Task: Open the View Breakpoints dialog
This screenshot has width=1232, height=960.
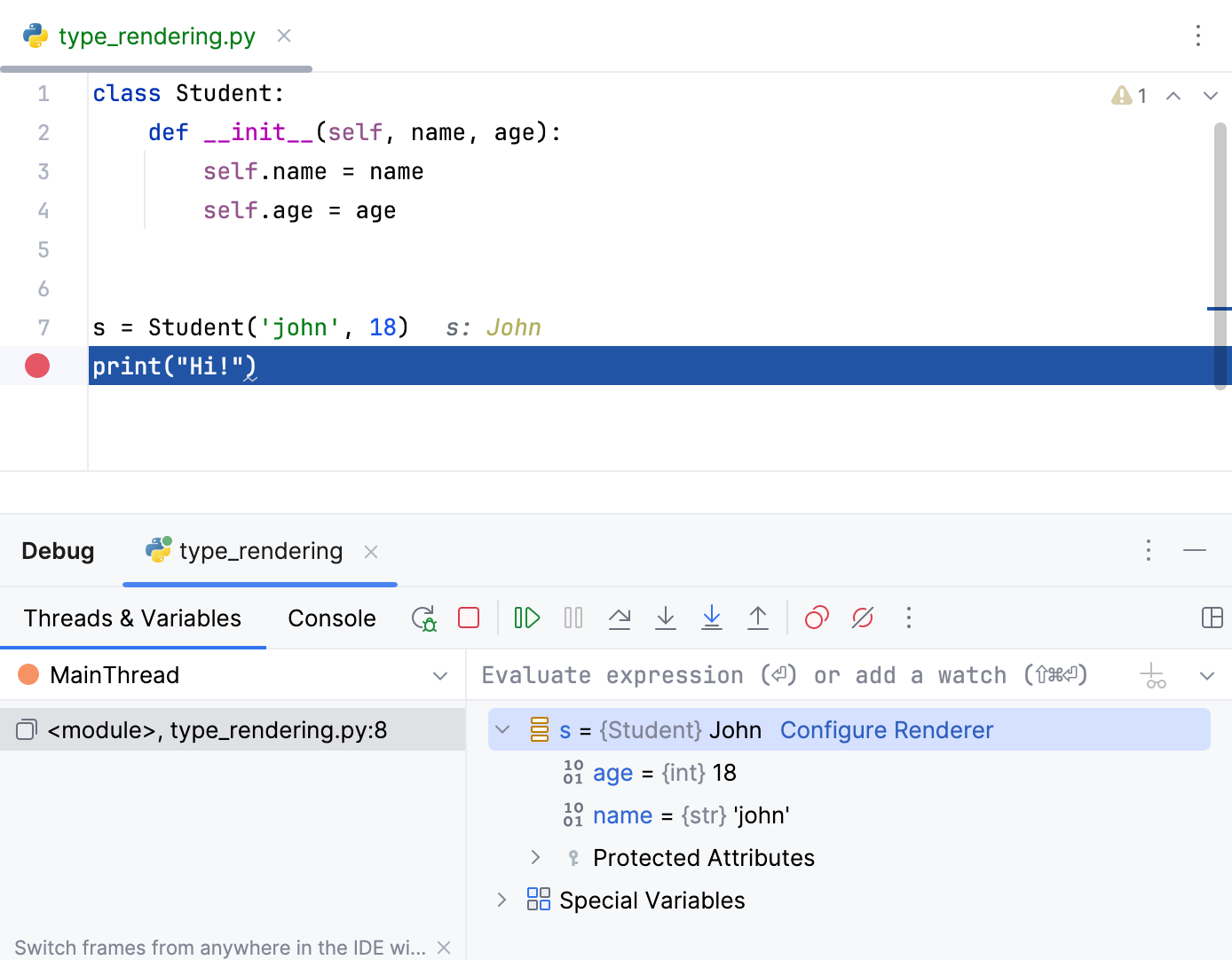Action: [x=816, y=618]
